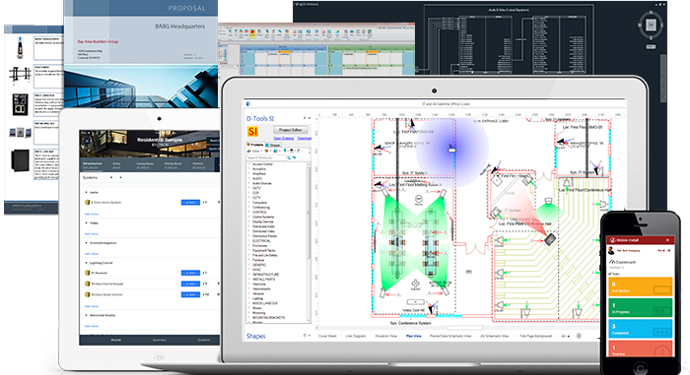Select the Computers category row
Image resolution: width=690 pixels, height=375 pixels.
pos(260,202)
